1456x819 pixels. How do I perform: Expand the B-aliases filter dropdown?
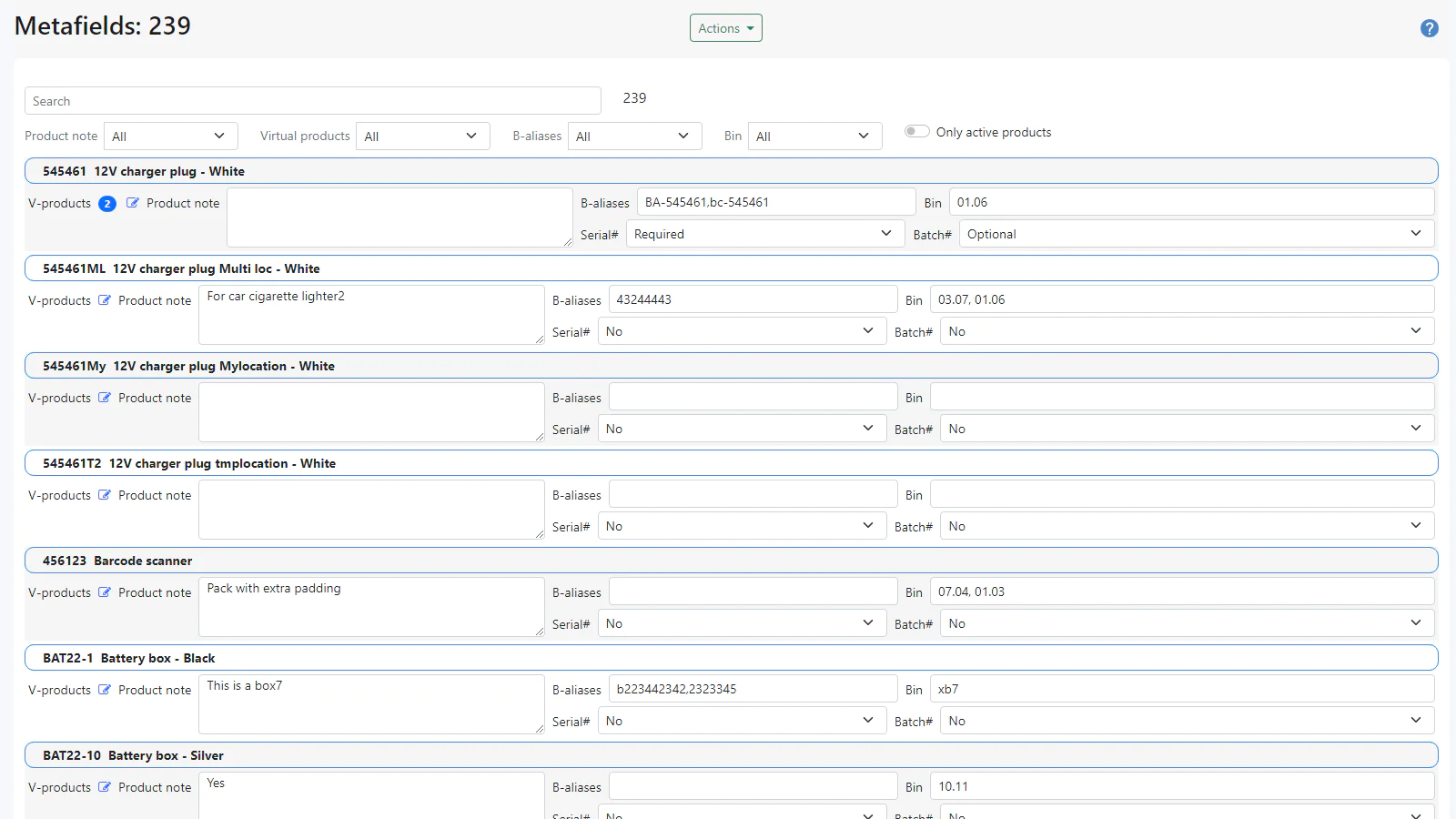[x=634, y=136]
